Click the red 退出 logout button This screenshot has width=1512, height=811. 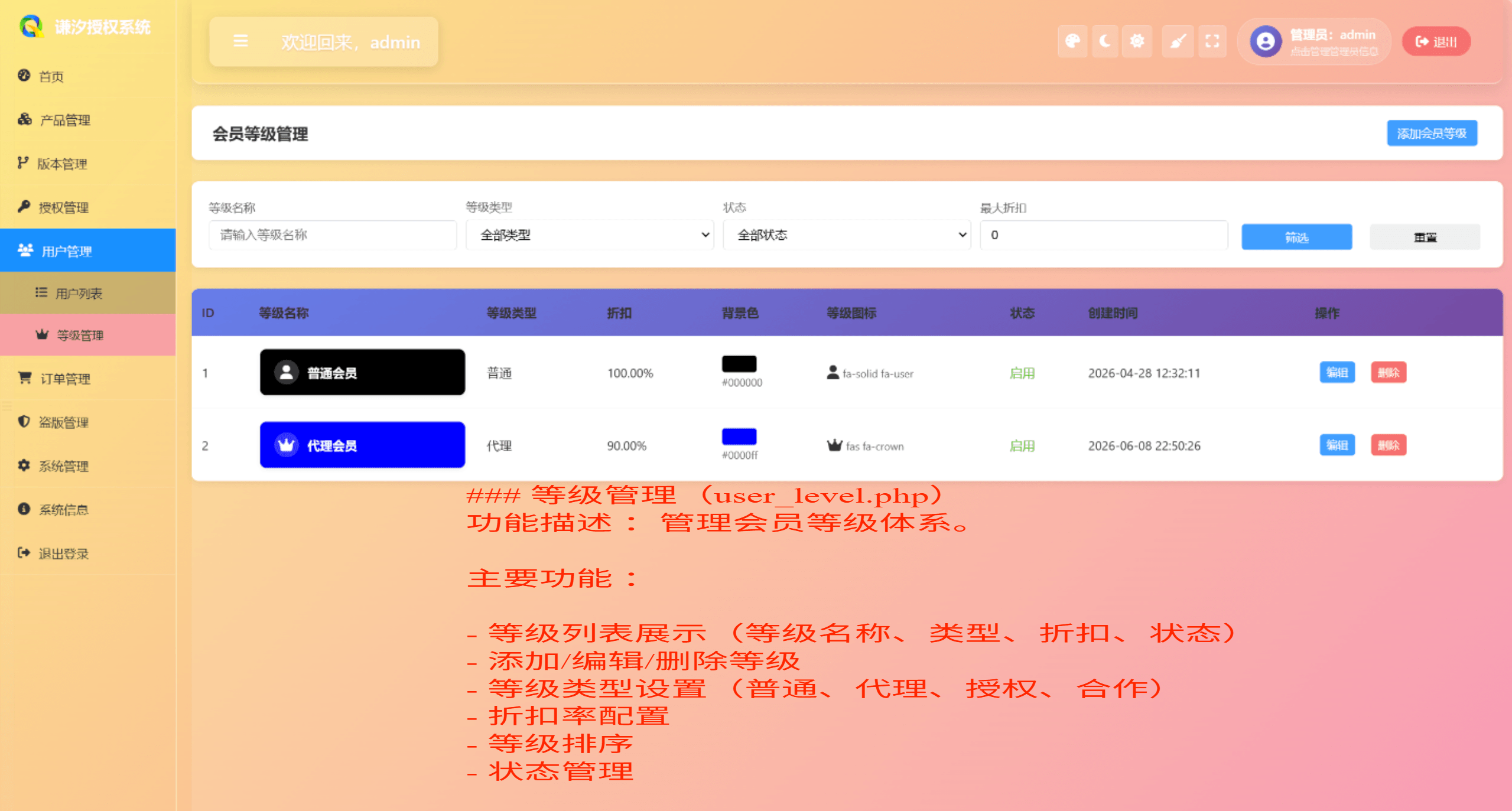pos(1436,41)
